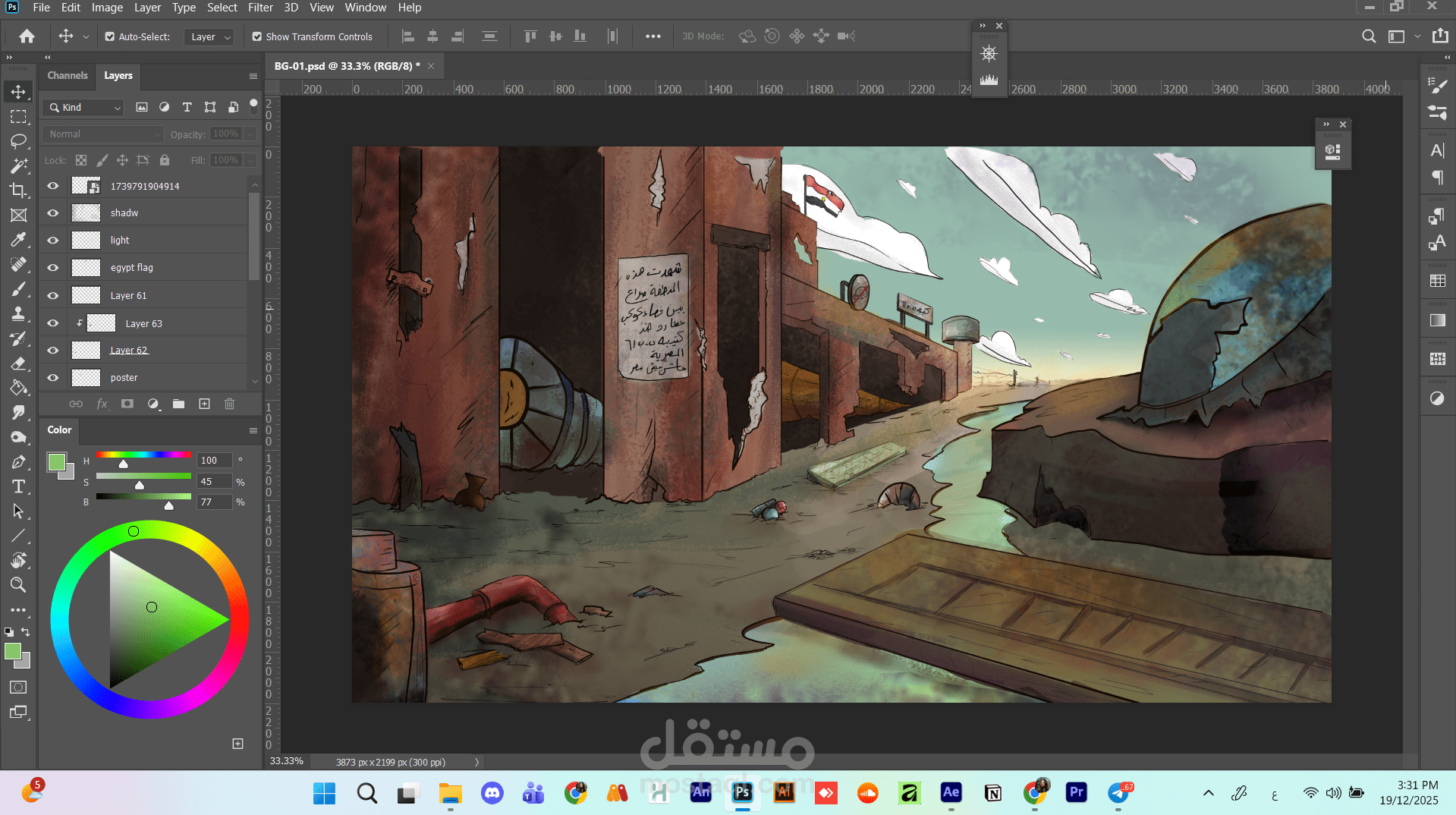Open the Normal blend mode dropdown

tap(103, 134)
